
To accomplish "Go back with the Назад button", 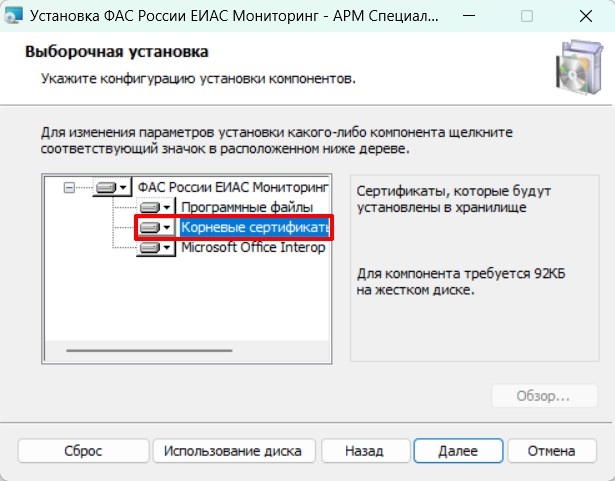I will coord(364,451).
